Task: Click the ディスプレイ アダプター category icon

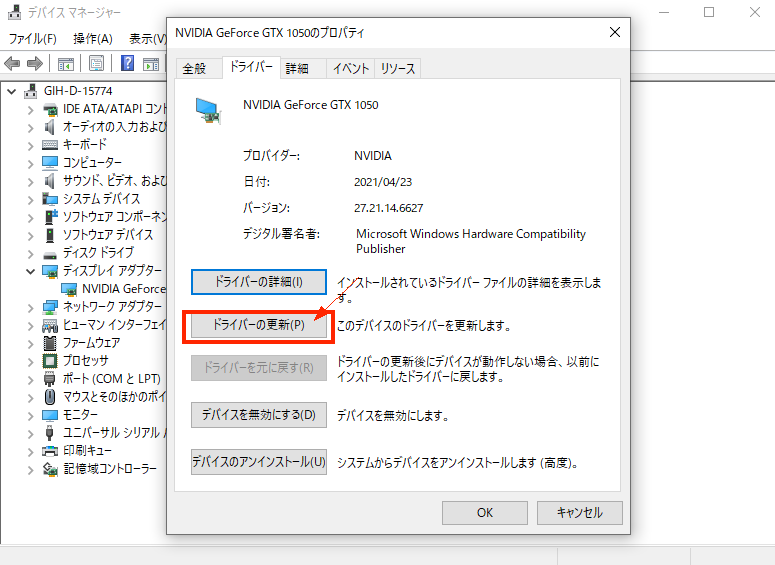Action: tap(50, 271)
